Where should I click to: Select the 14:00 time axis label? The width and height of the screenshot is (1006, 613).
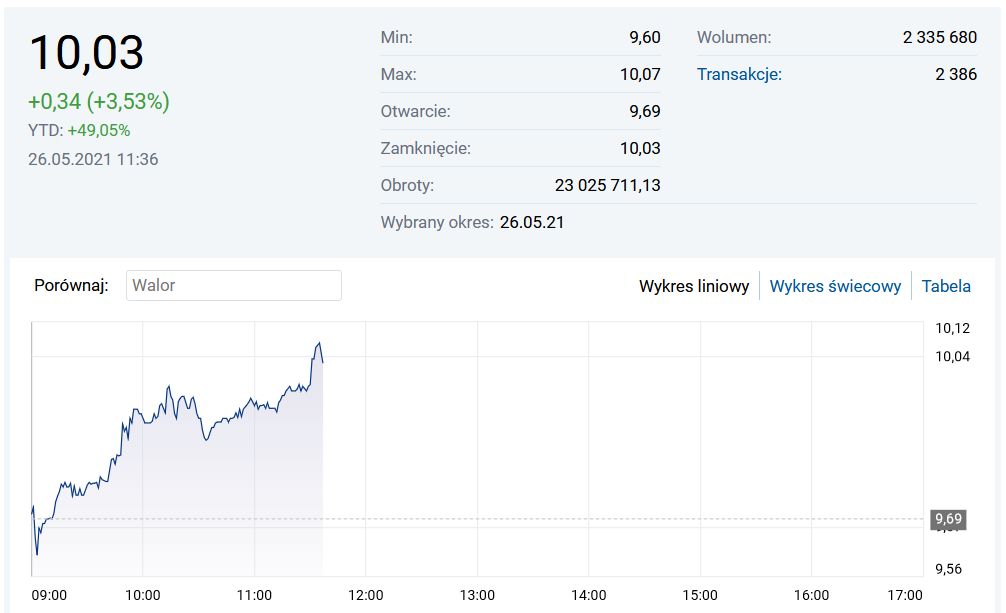pyautogui.click(x=588, y=595)
